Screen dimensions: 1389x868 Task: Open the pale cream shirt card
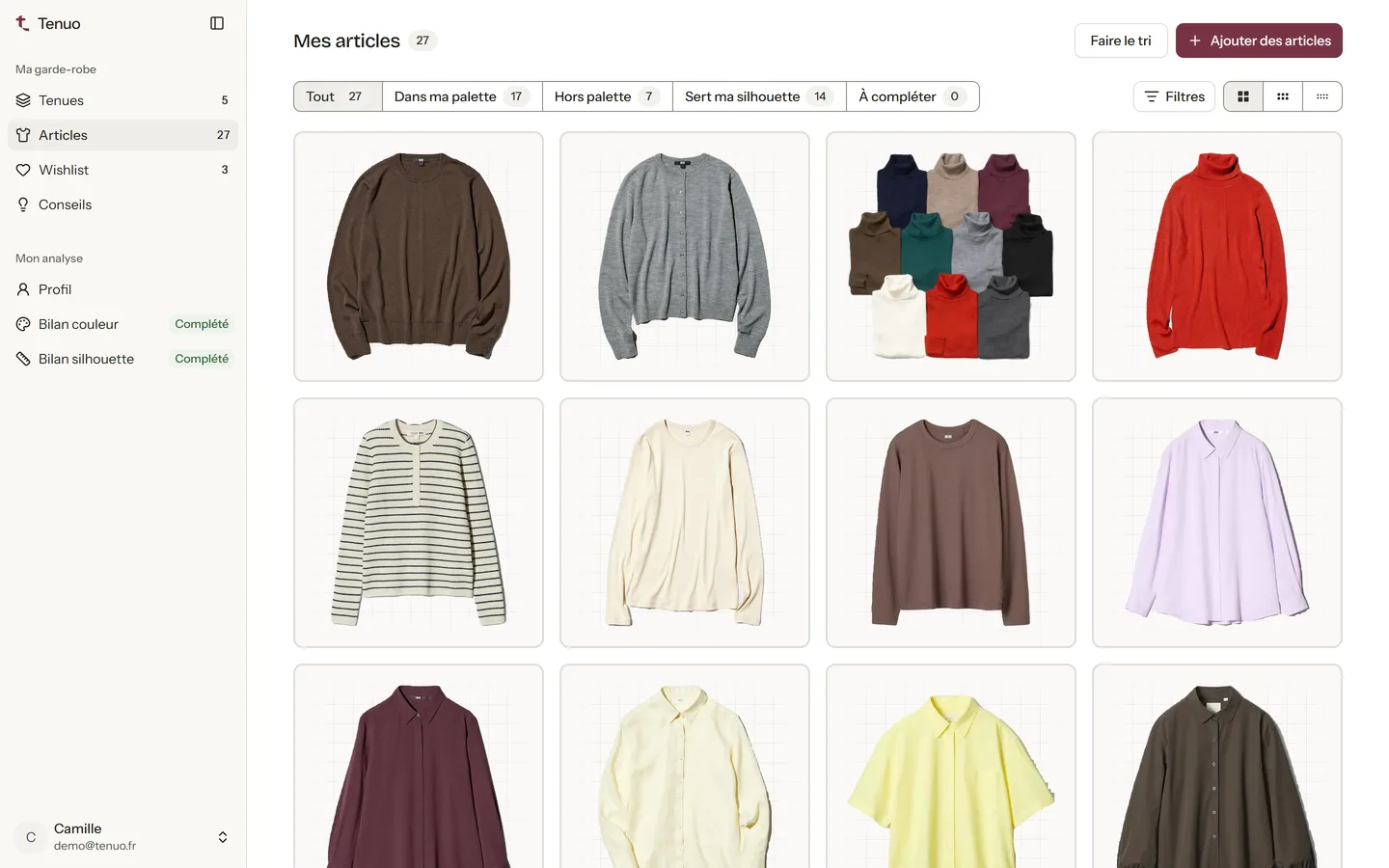pyautogui.click(x=685, y=767)
